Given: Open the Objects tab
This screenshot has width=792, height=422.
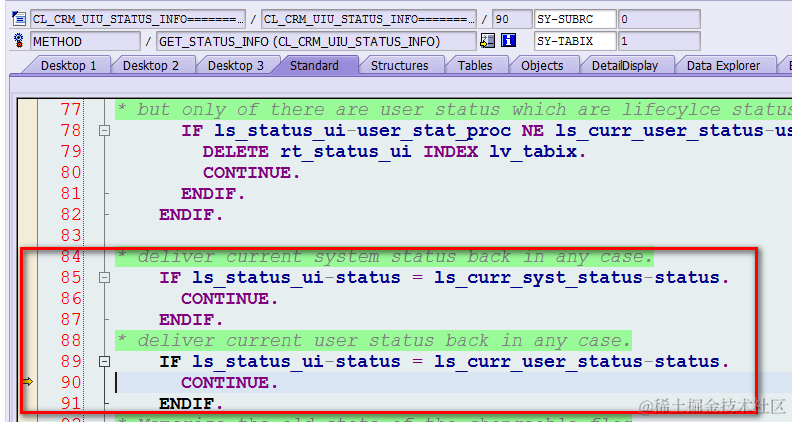Looking at the screenshot, I should (x=542, y=66).
